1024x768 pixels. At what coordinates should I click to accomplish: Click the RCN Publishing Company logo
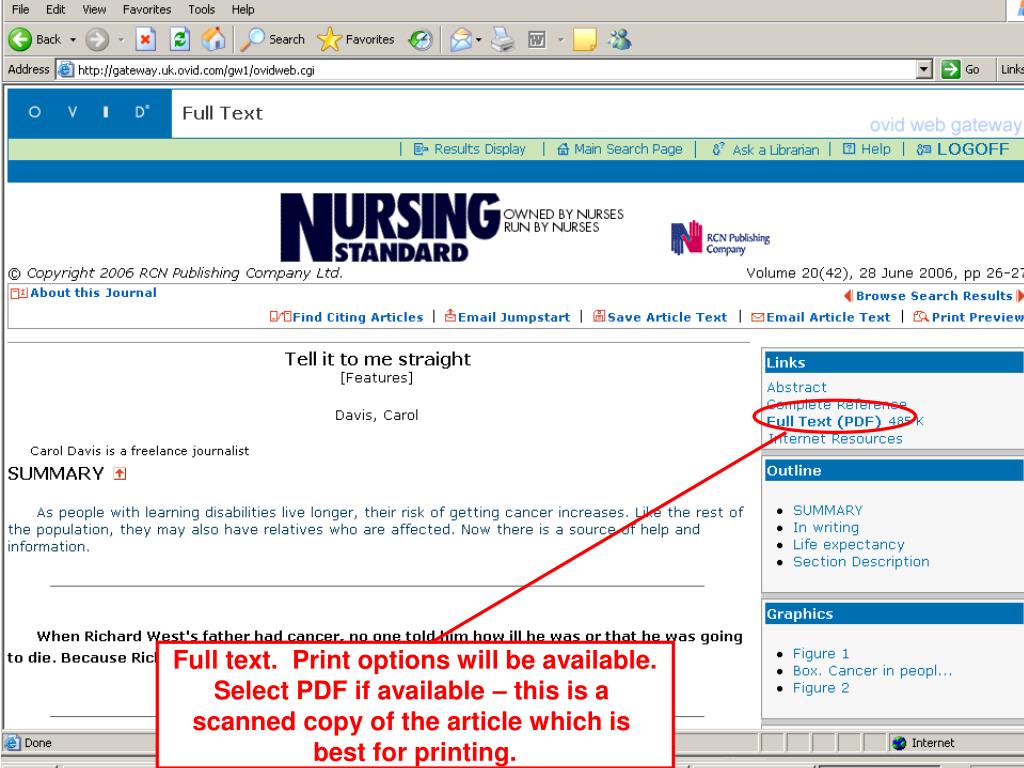[720, 238]
